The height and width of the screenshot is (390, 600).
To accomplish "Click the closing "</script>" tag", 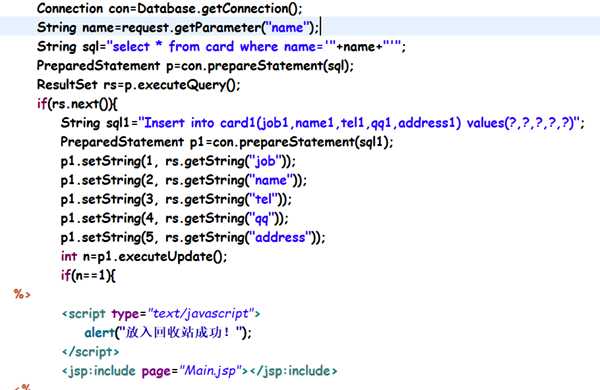I will pos(91,352).
